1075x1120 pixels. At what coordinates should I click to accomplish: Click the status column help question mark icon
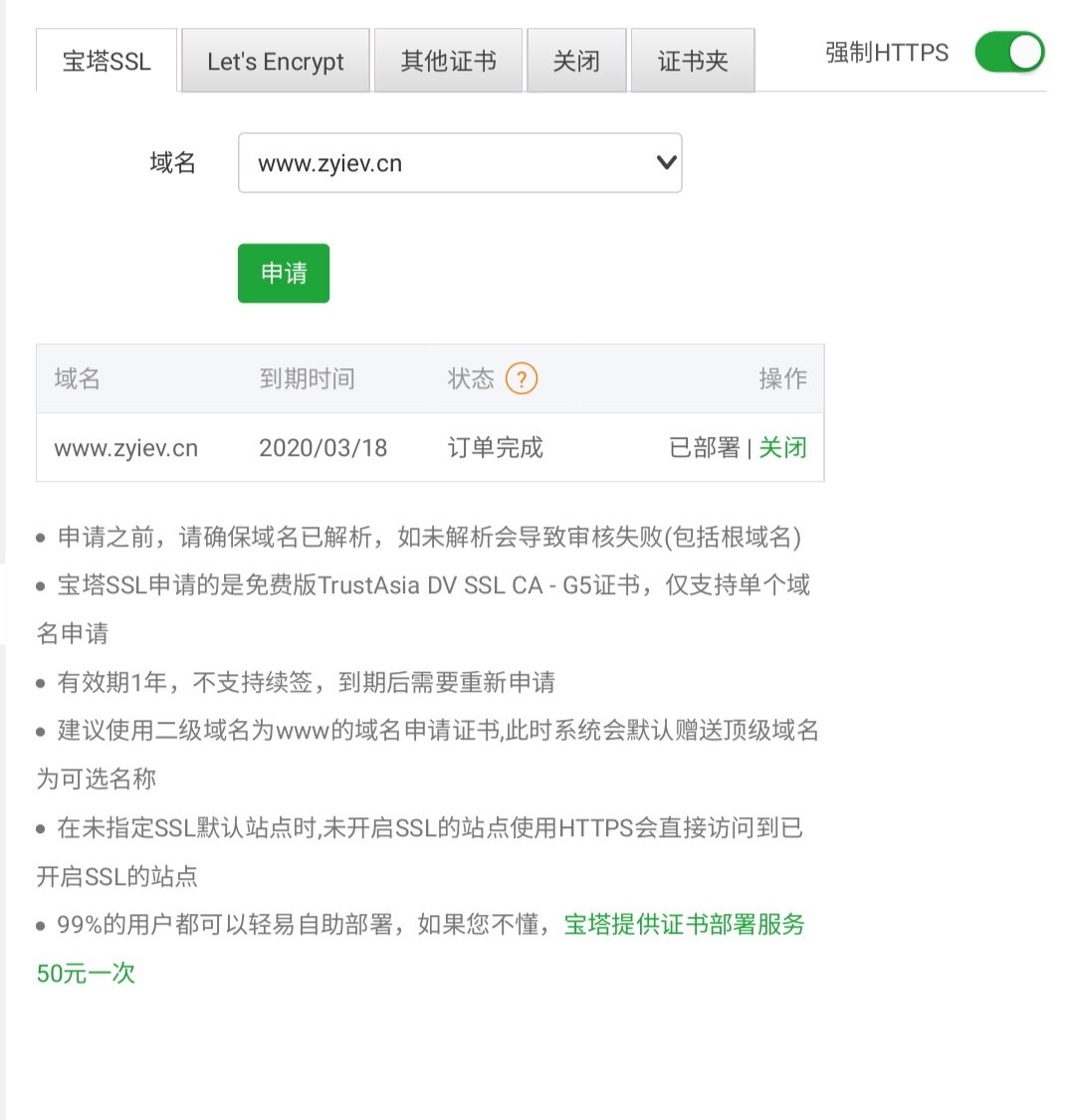(522, 378)
